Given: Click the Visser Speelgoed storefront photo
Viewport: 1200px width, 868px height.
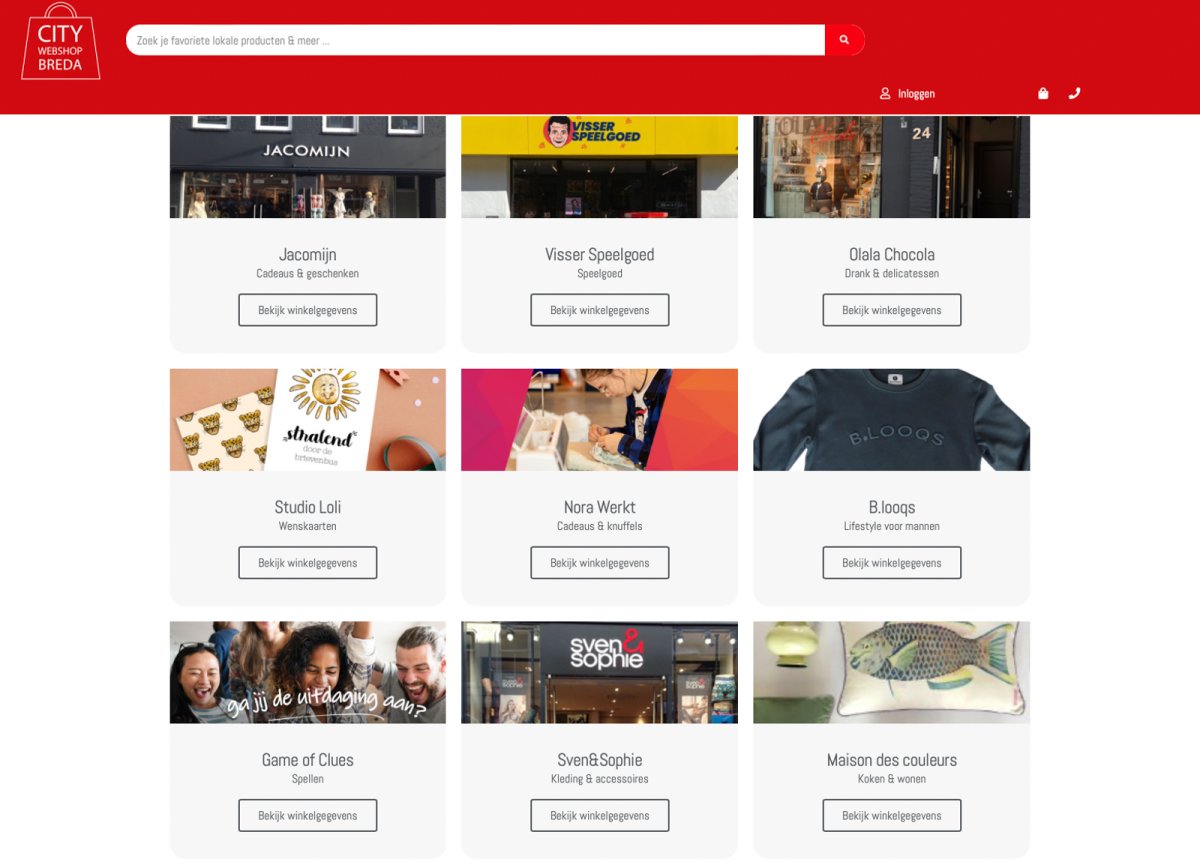Looking at the screenshot, I should [600, 166].
